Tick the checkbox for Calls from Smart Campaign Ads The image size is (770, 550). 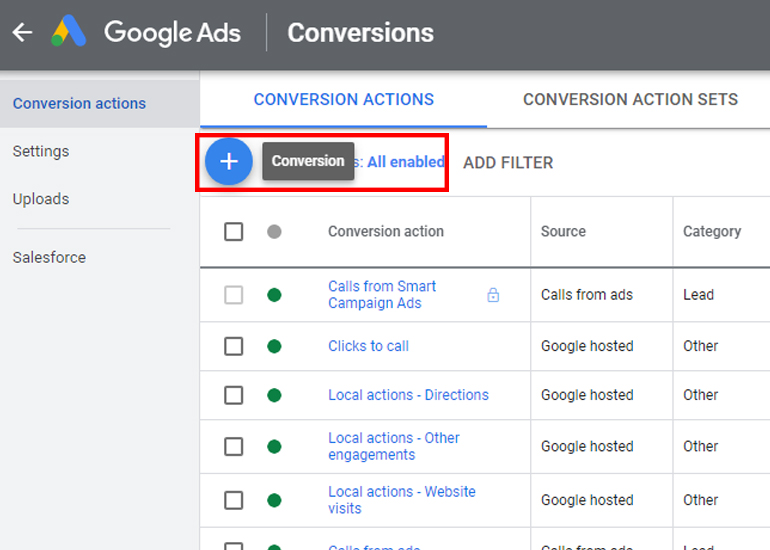click(234, 295)
